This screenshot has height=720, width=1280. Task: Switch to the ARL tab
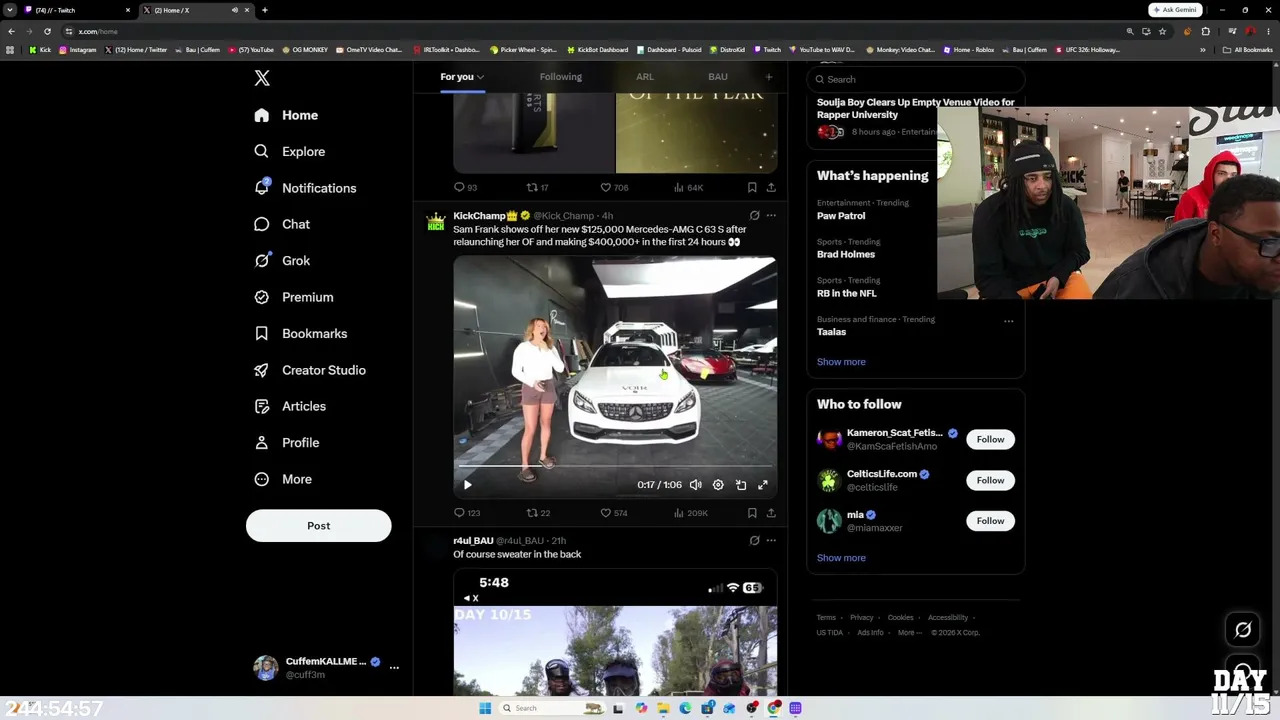pos(645,77)
